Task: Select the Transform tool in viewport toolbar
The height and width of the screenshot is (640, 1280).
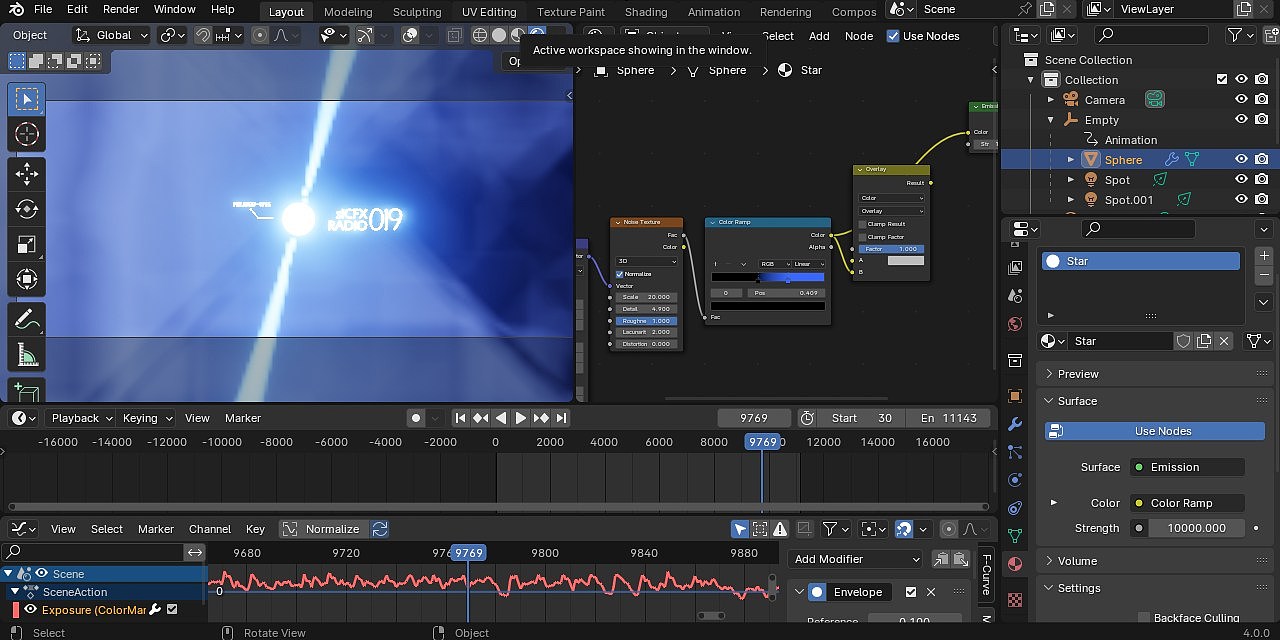Action: click(27, 279)
